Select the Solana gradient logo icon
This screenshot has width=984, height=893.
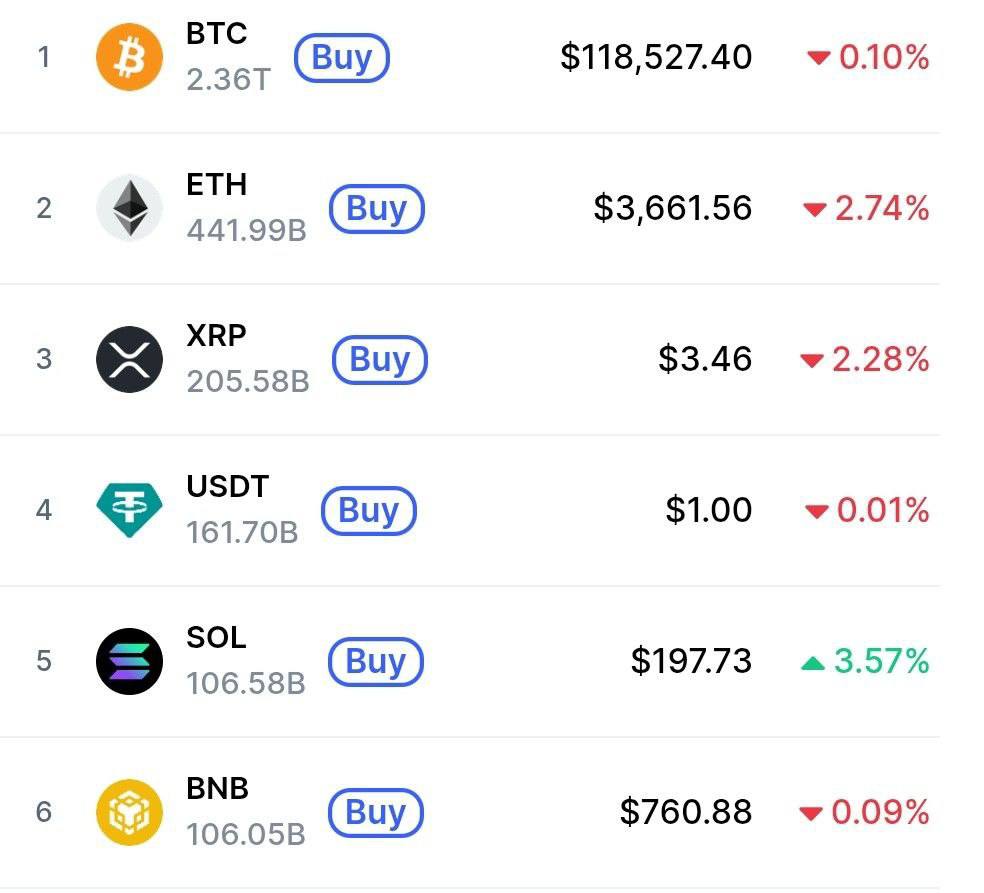(x=129, y=661)
